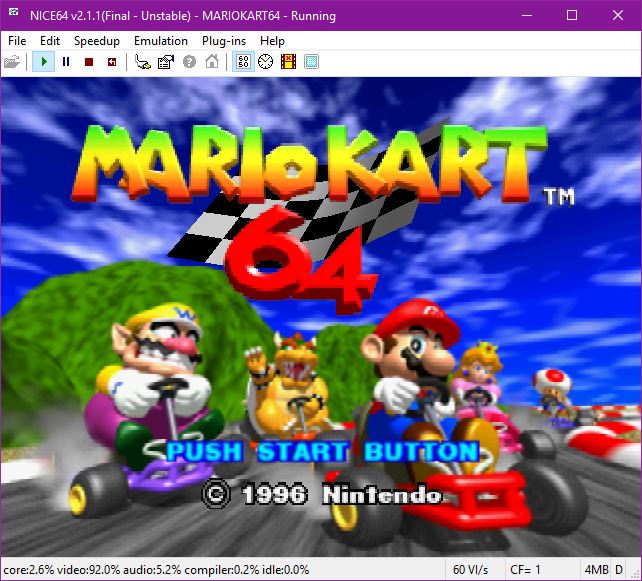Viewport: 642px width, 581px height.
Task: Maximize the NICE64 window
Action: (572, 16)
